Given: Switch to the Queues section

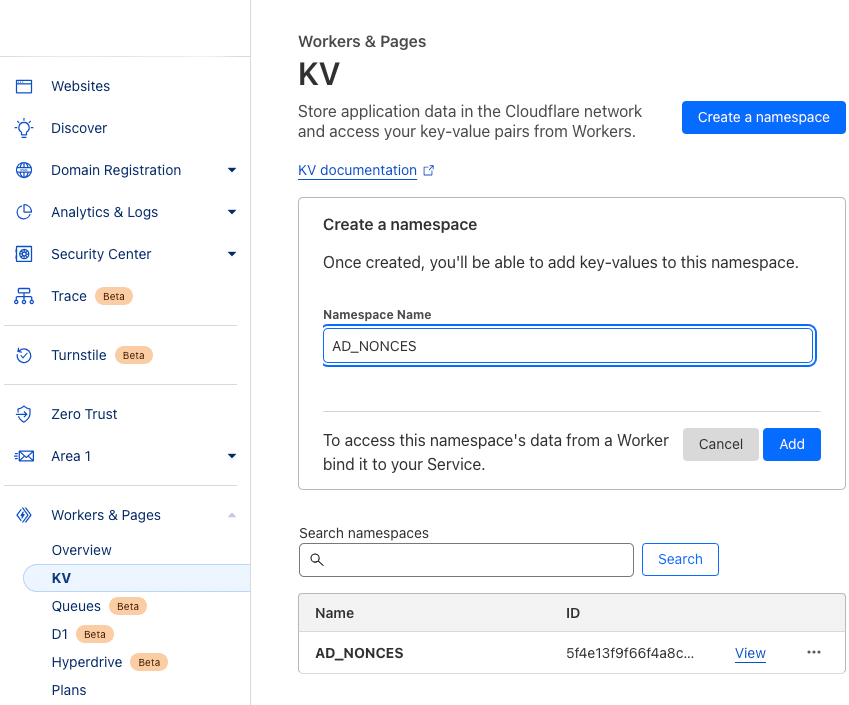Looking at the screenshot, I should point(77,606).
